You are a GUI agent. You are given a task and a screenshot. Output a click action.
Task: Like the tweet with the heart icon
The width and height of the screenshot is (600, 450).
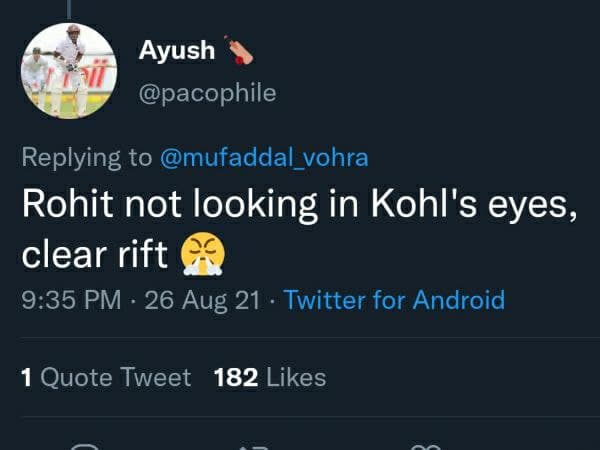(x=428, y=447)
